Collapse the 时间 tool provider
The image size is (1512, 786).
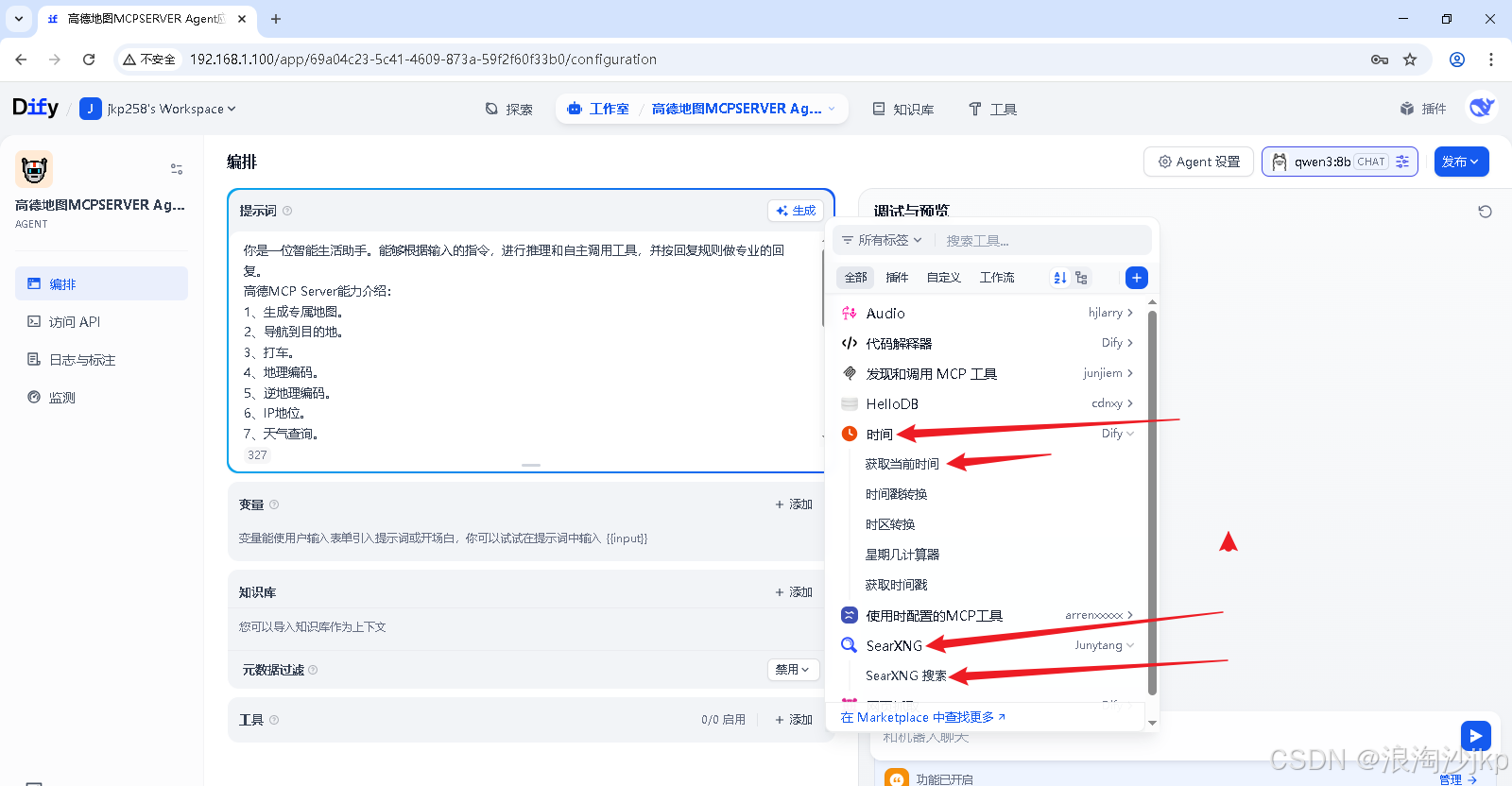point(987,434)
